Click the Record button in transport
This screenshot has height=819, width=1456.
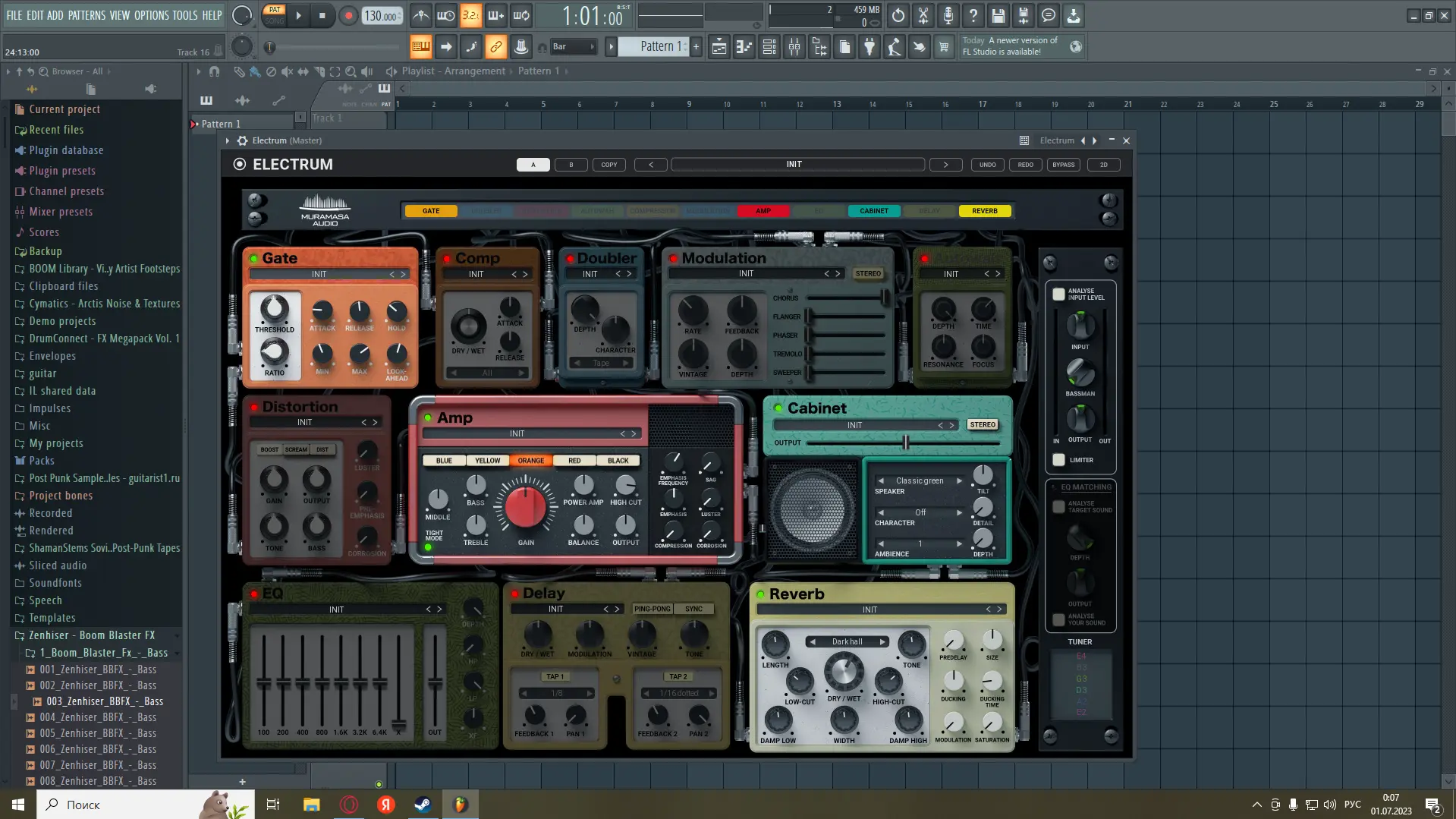[x=348, y=15]
